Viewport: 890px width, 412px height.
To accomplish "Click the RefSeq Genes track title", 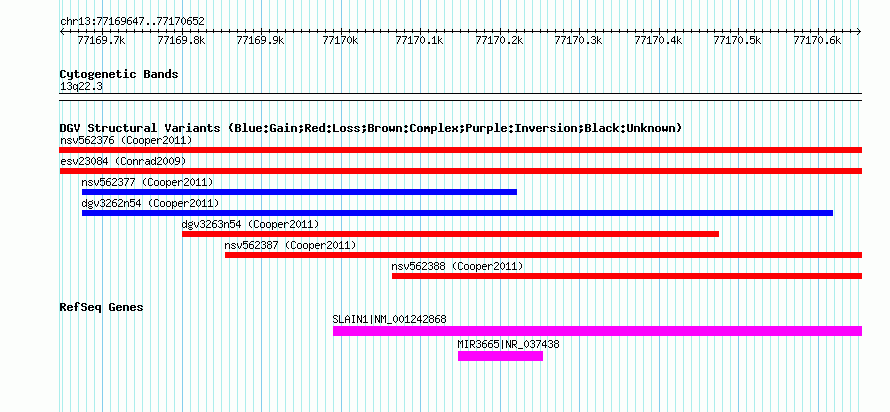I will [102, 308].
